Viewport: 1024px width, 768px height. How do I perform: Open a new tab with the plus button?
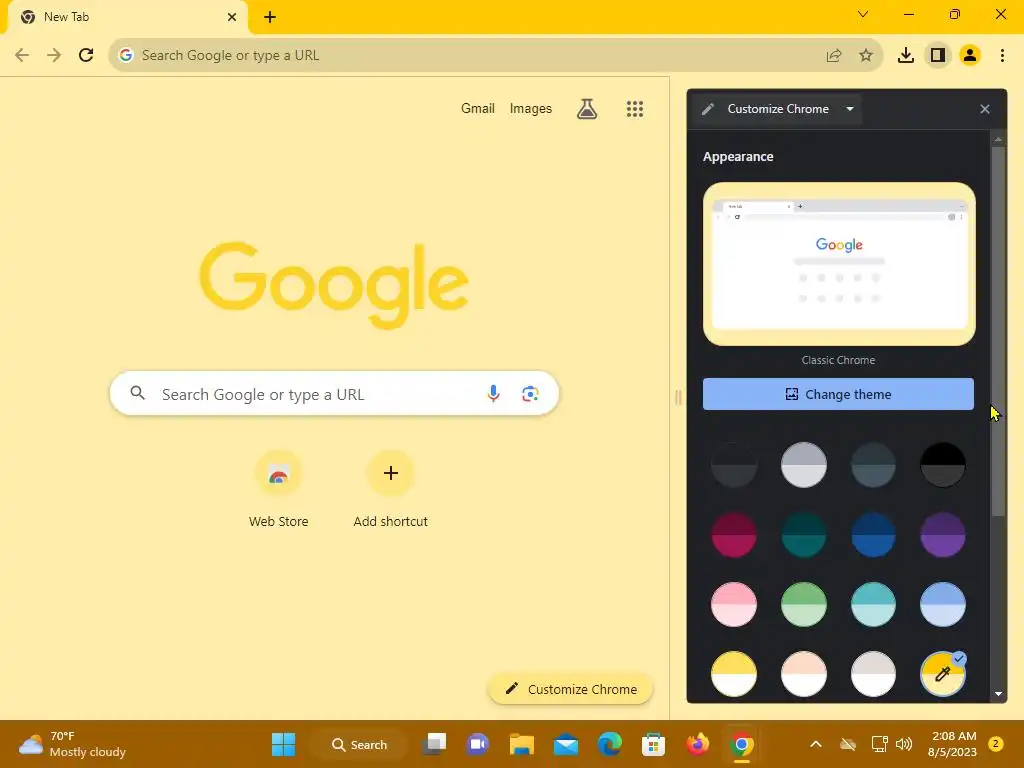click(270, 17)
